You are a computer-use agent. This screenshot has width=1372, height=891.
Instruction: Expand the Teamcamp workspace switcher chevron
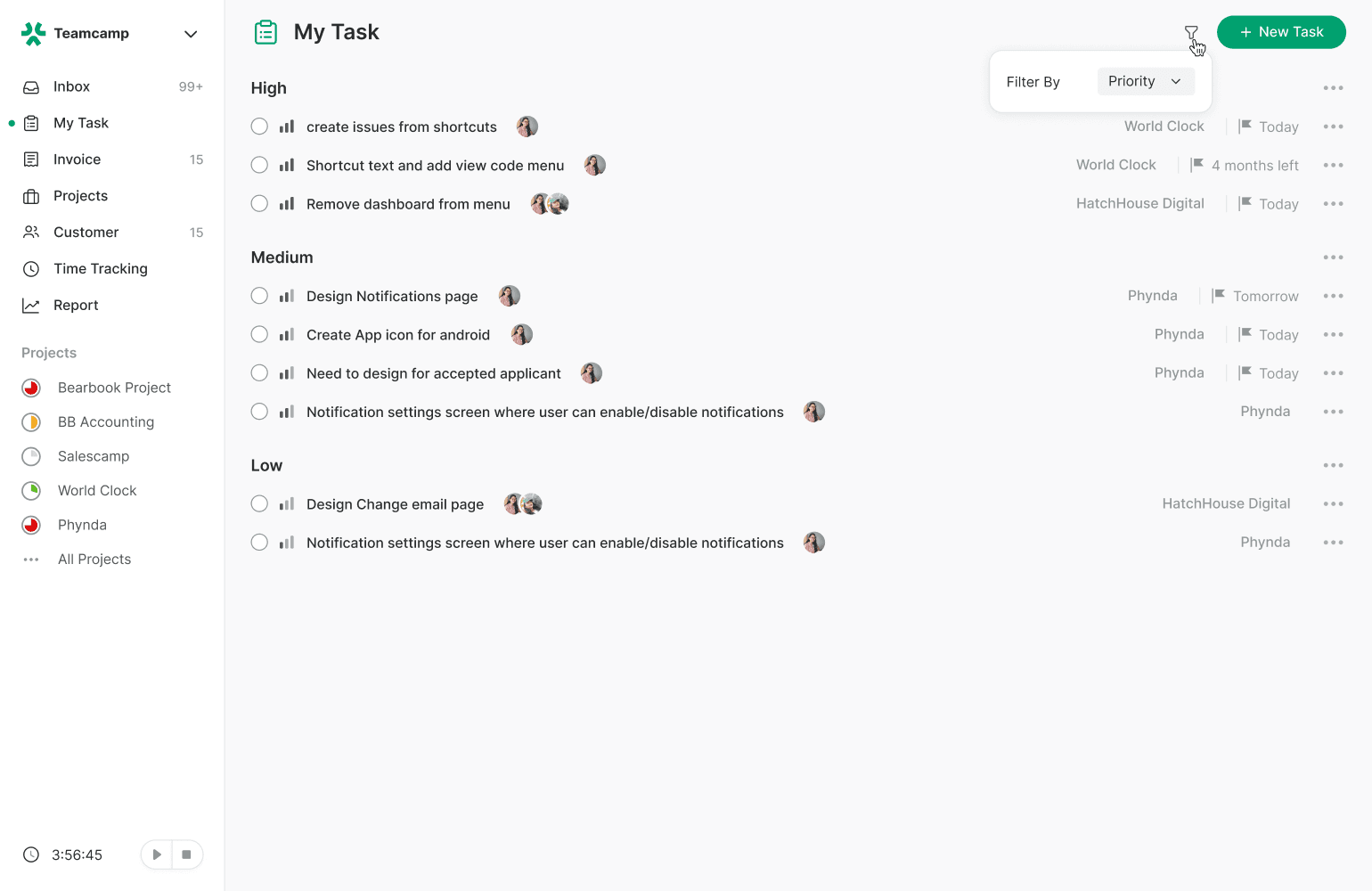click(x=191, y=34)
